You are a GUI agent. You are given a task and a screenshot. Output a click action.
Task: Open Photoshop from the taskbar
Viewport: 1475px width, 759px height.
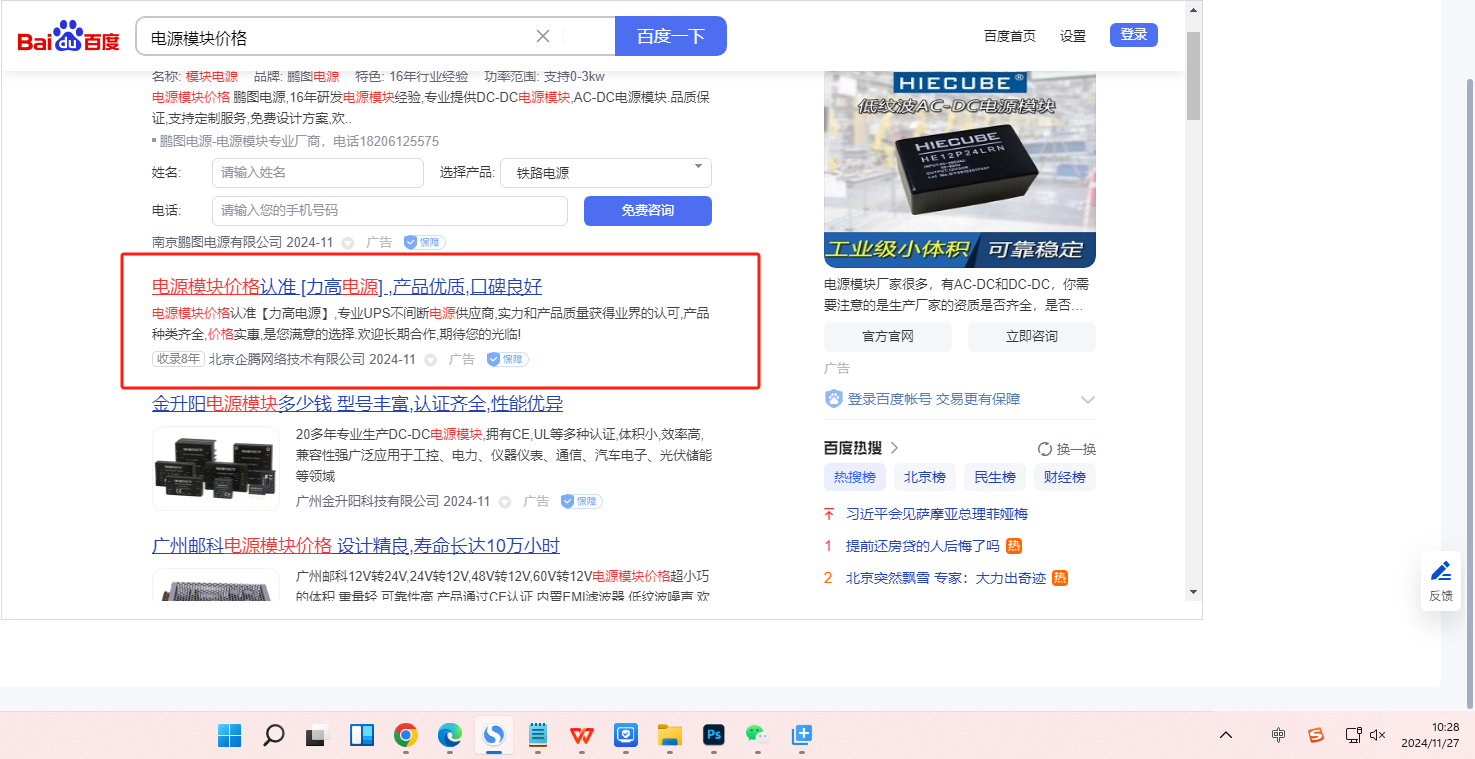coord(714,736)
